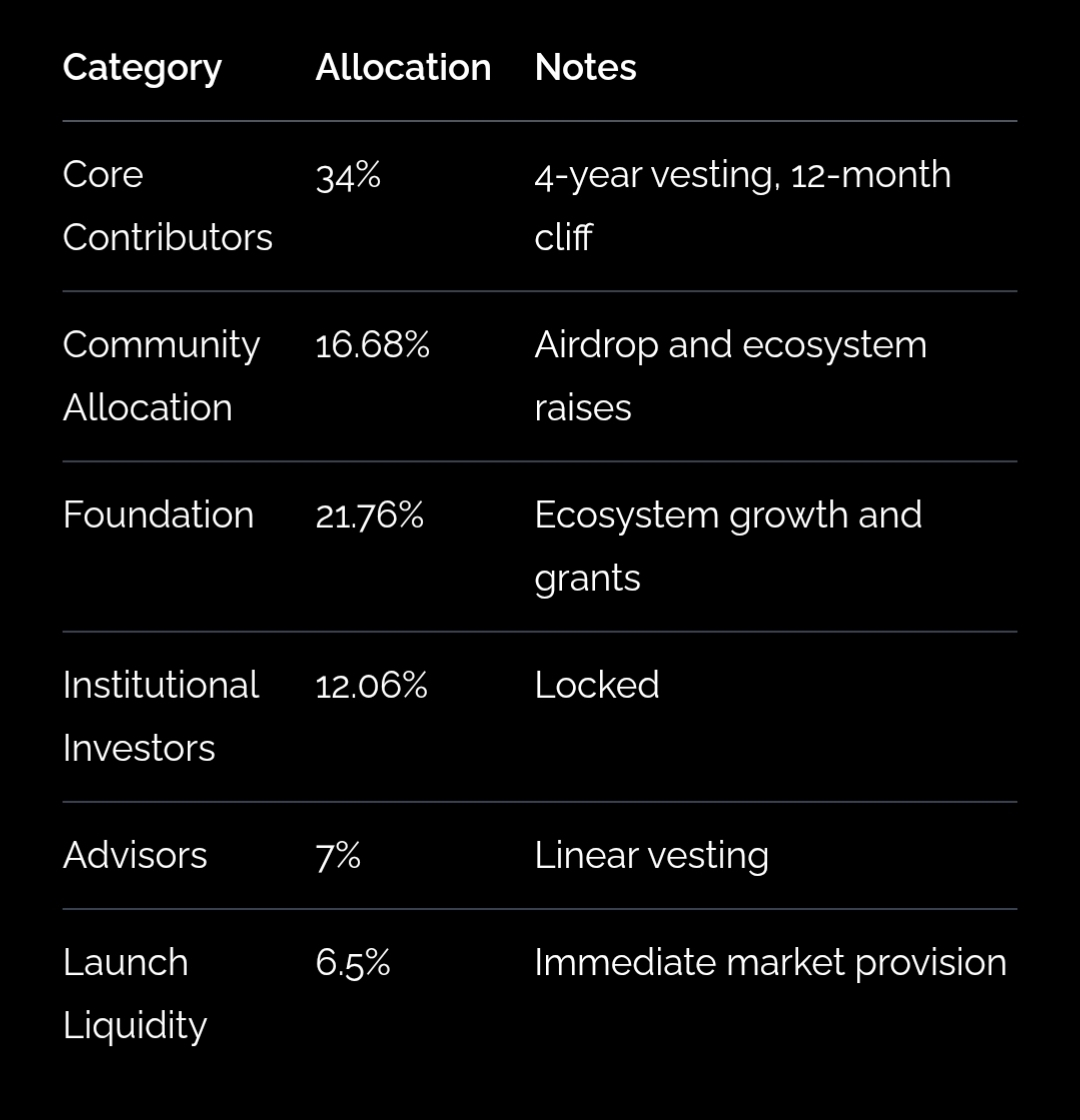Click the Allocation column header
The image size is (1080, 1120).
[x=403, y=68]
